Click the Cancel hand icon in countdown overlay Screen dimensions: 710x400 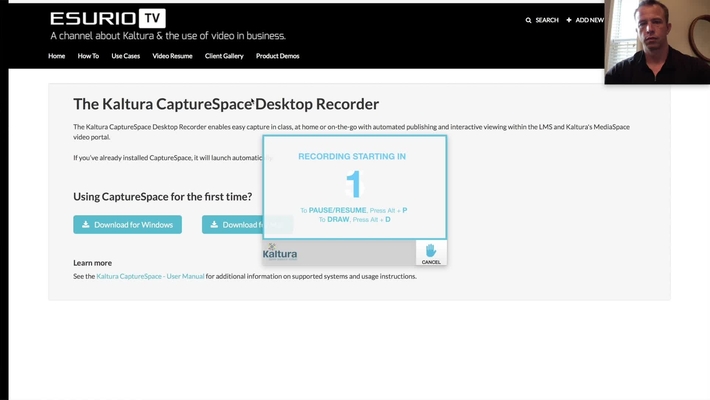(x=431, y=251)
